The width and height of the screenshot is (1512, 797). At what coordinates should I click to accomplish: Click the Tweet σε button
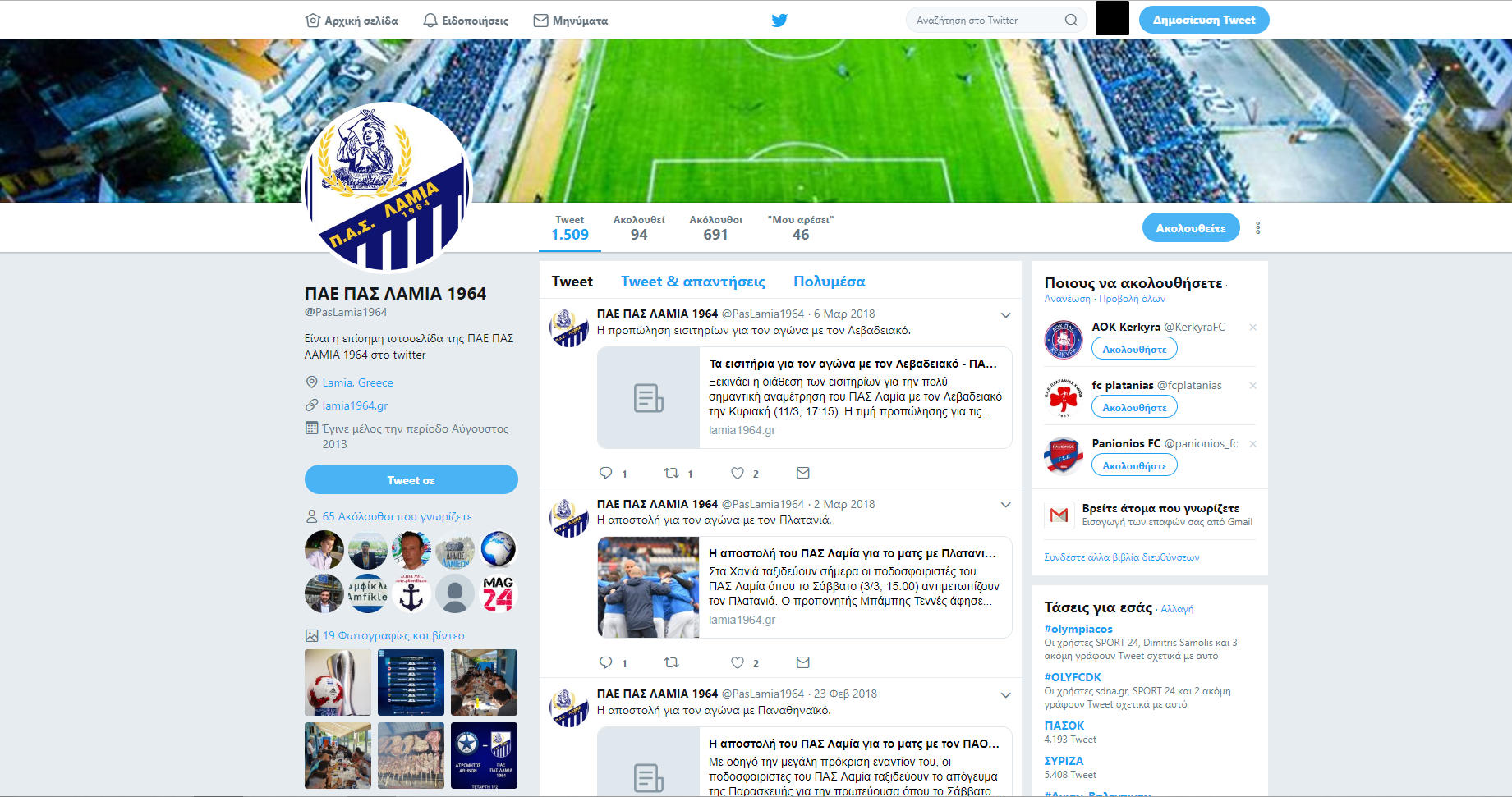click(x=411, y=479)
